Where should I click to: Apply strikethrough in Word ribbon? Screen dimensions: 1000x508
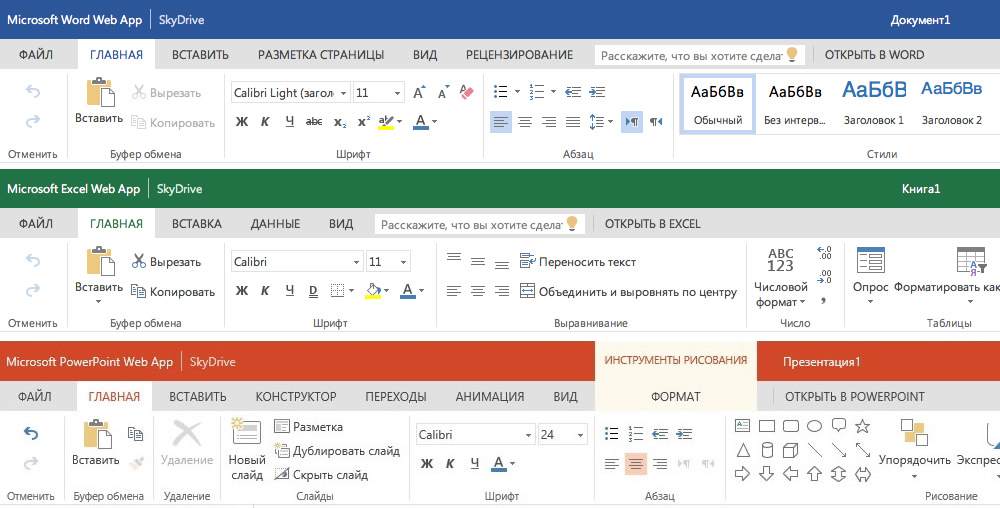(314, 121)
